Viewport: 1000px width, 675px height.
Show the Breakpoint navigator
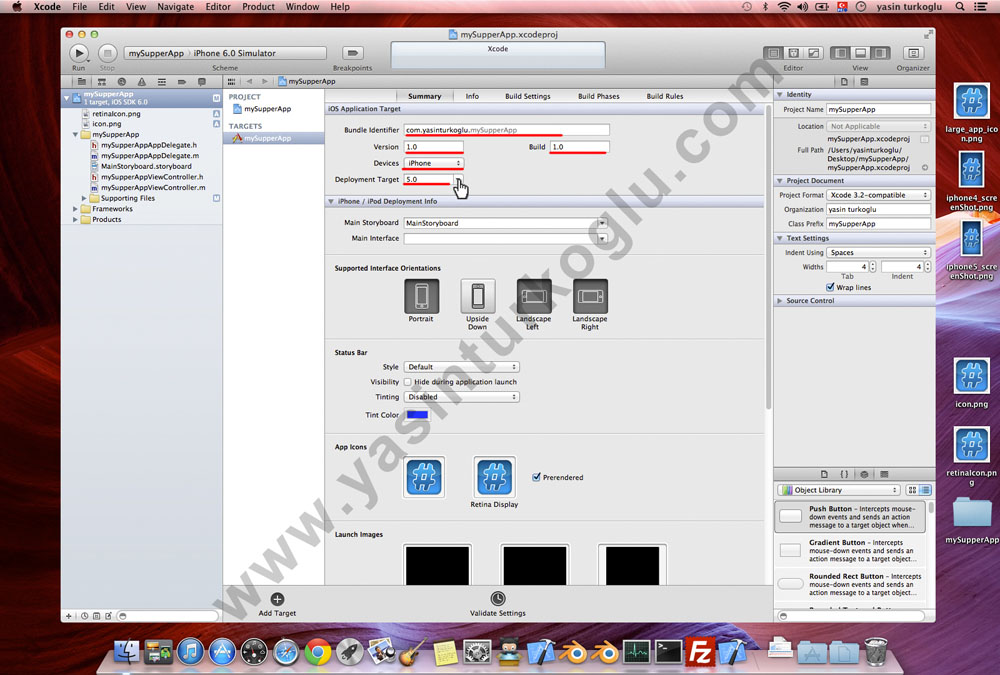pos(182,82)
